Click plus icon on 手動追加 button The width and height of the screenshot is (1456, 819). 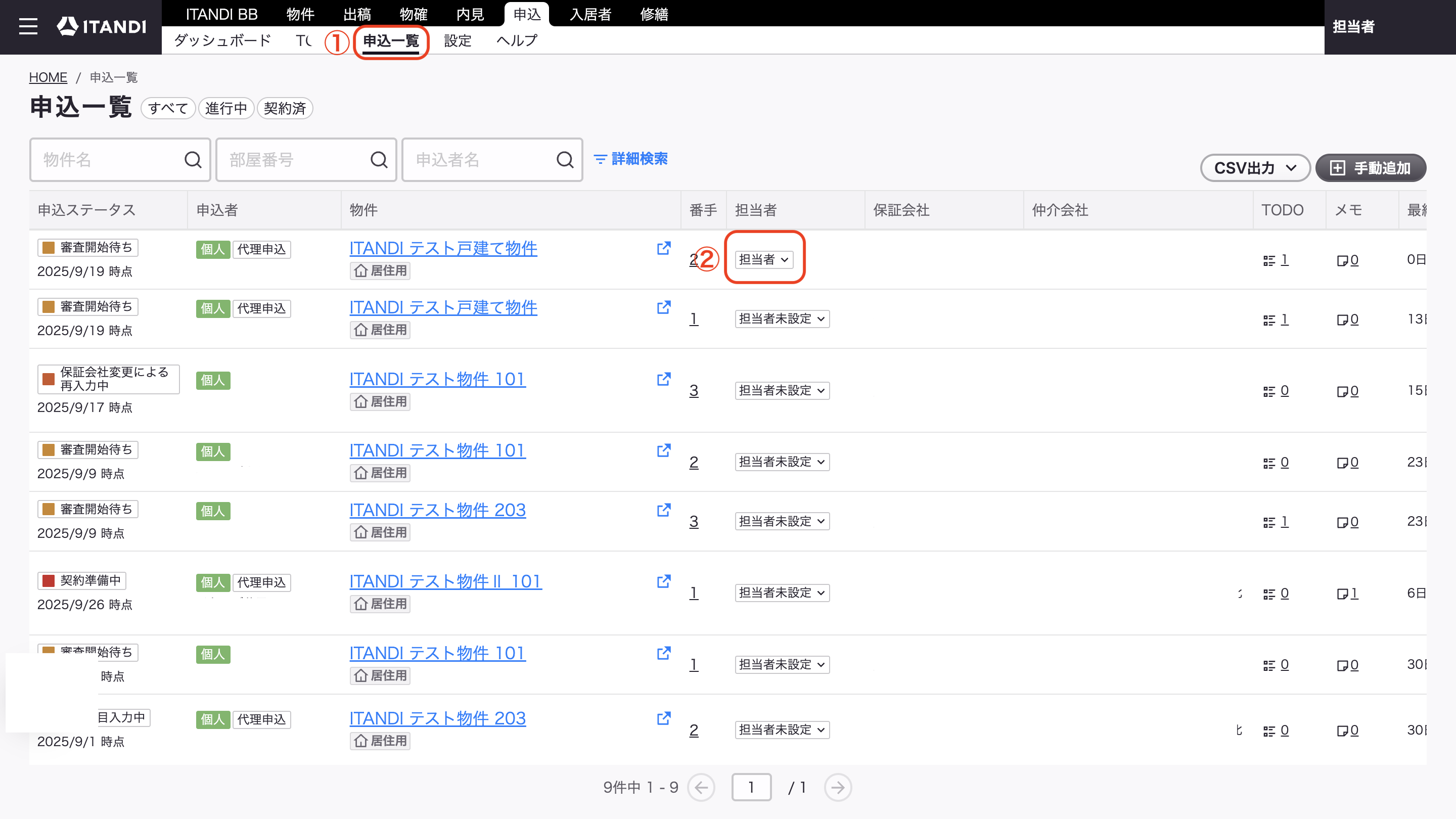[x=1337, y=168]
